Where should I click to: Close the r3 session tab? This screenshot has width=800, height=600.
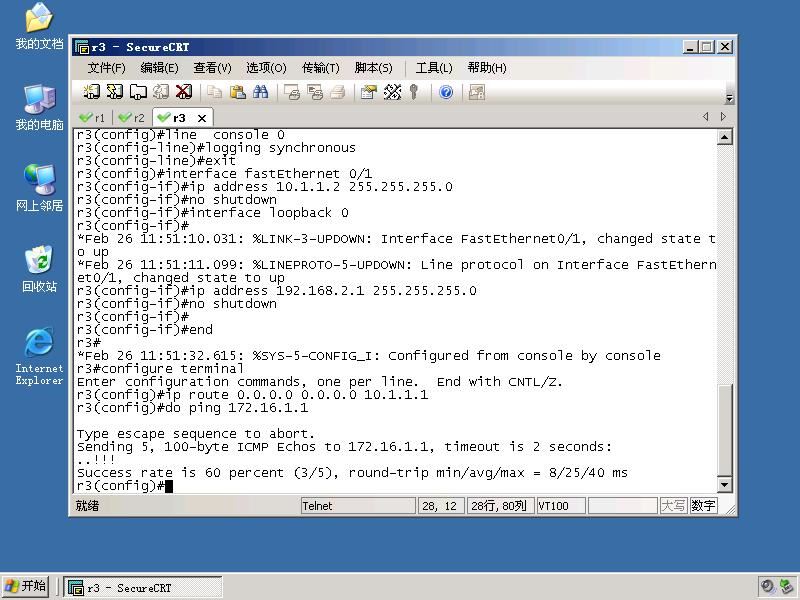click(202, 118)
